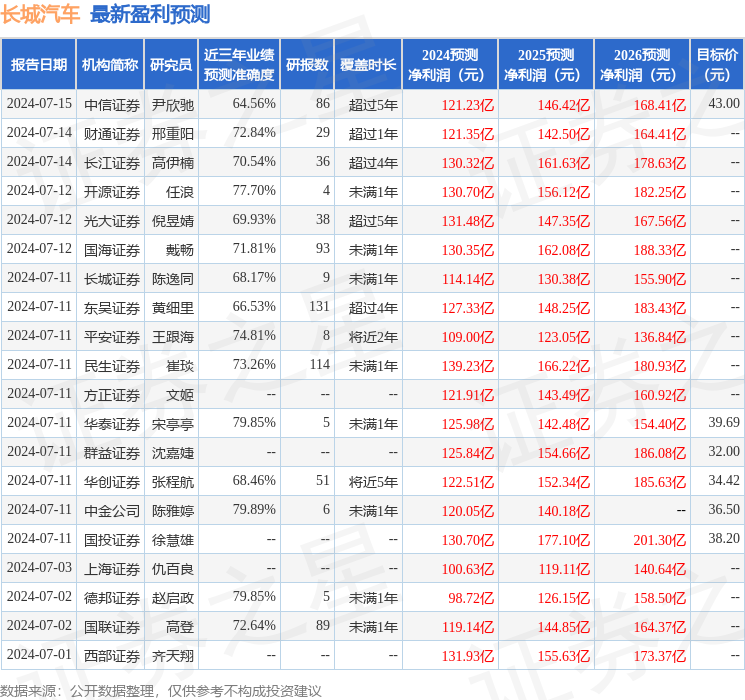Click 2025 profit value 177.10亿
This screenshot has width=745, height=700.
(564, 540)
